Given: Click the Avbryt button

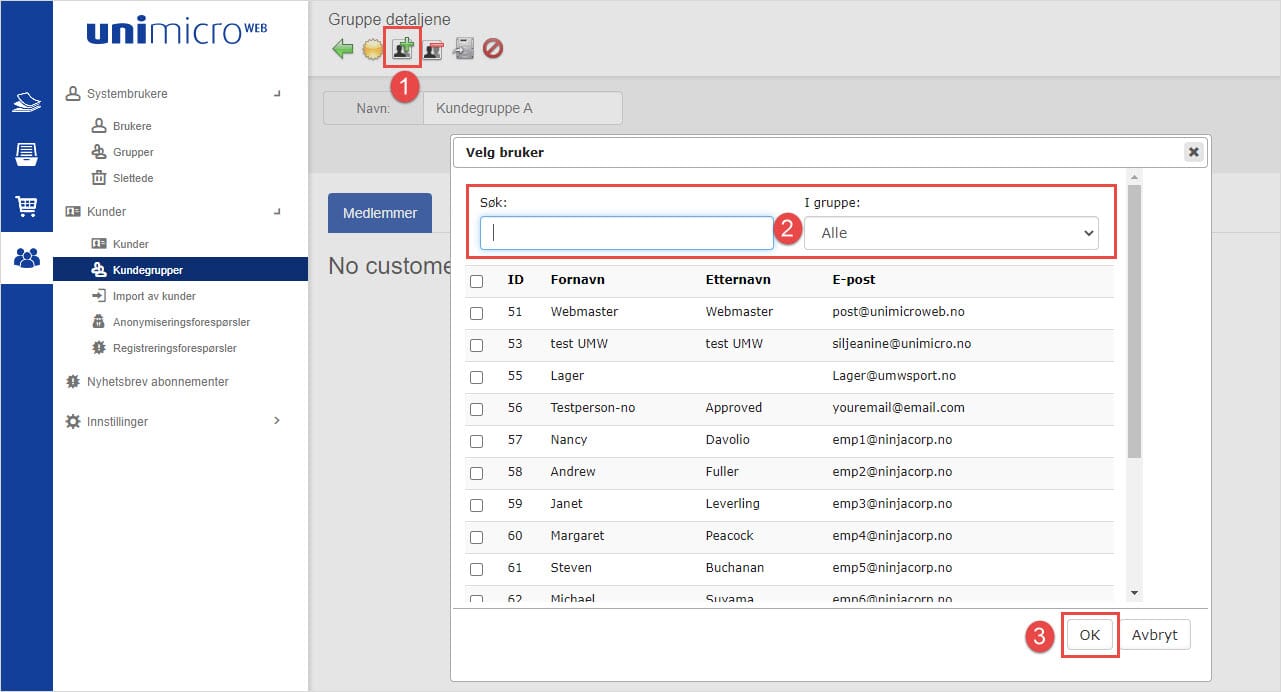Looking at the screenshot, I should pos(1154,635).
